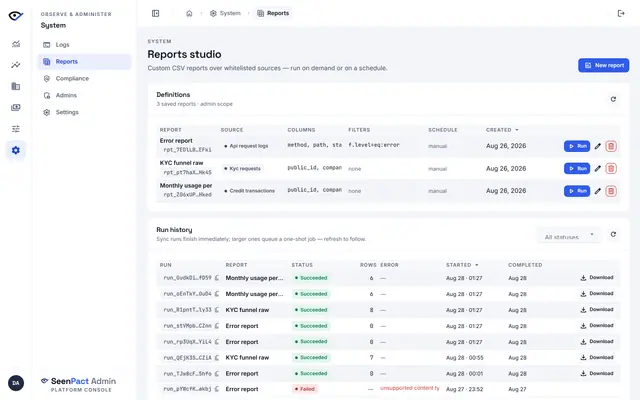640x400 pixels.
Task: Copy run ID run_6udk0i..f059
Action: pyautogui.click(x=217, y=278)
